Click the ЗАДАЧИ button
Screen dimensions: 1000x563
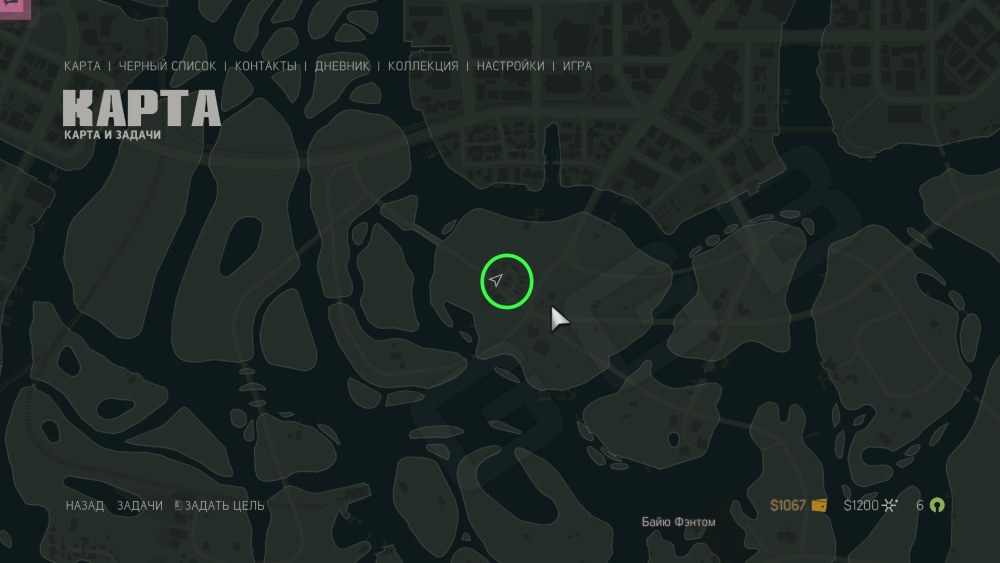click(140, 506)
